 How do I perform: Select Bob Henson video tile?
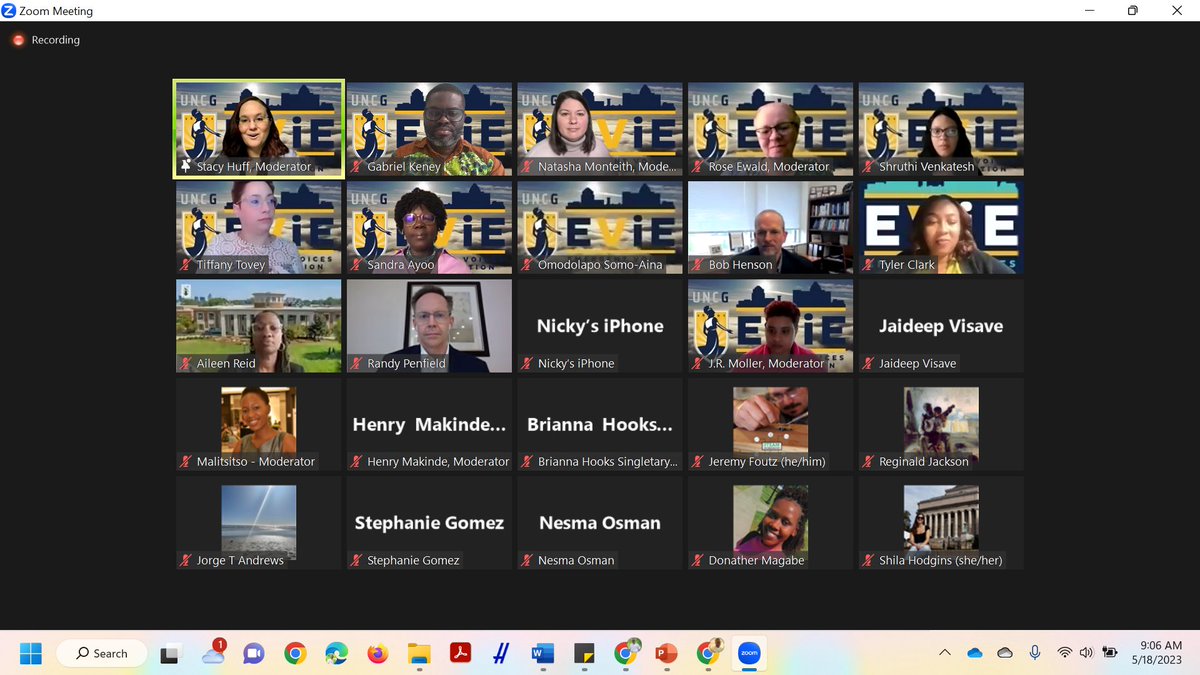(770, 228)
